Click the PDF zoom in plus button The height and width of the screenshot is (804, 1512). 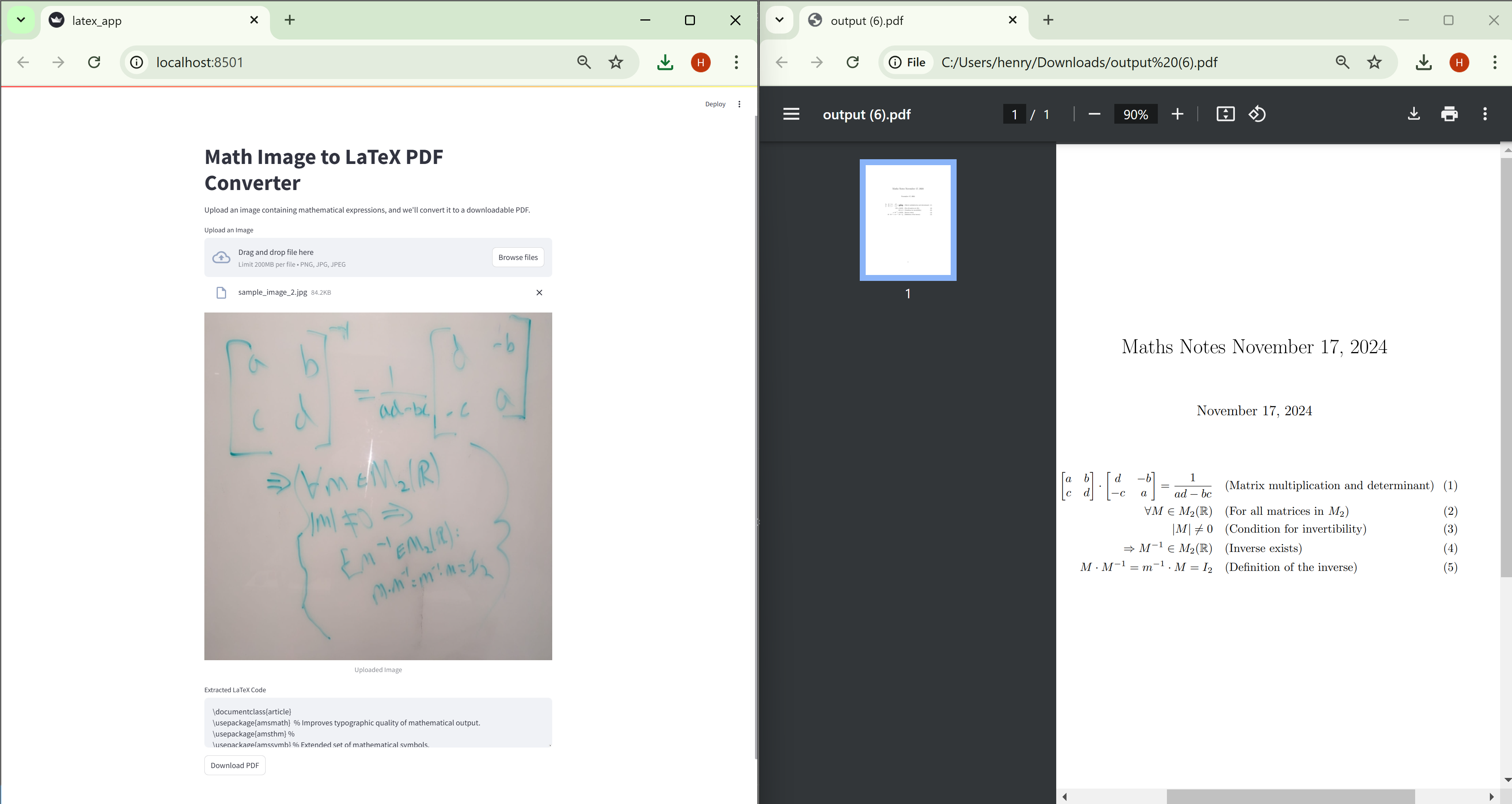pos(1177,114)
